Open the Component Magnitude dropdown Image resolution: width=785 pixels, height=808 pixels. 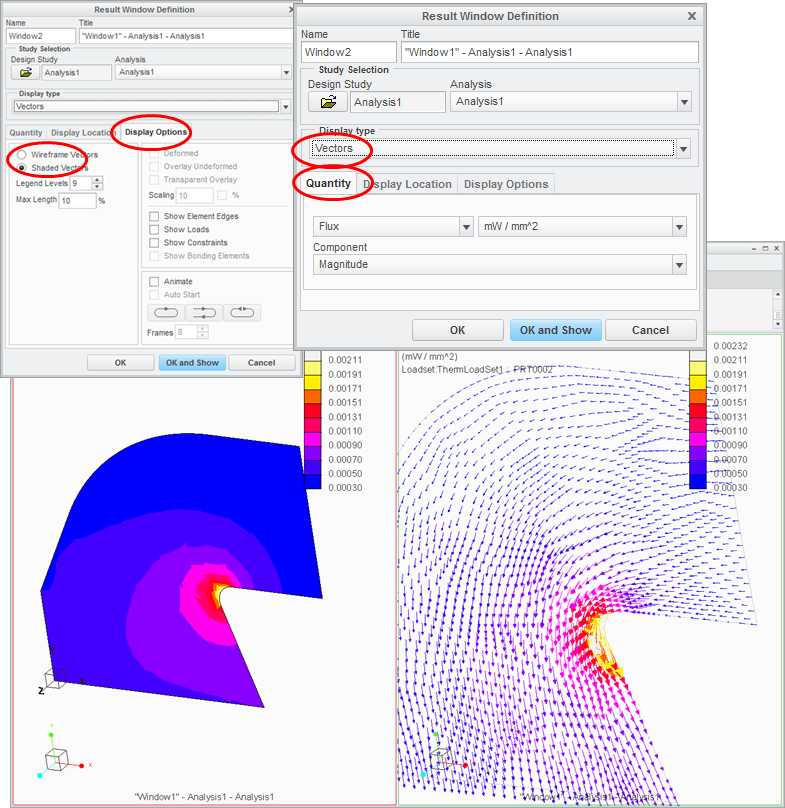(679, 265)
